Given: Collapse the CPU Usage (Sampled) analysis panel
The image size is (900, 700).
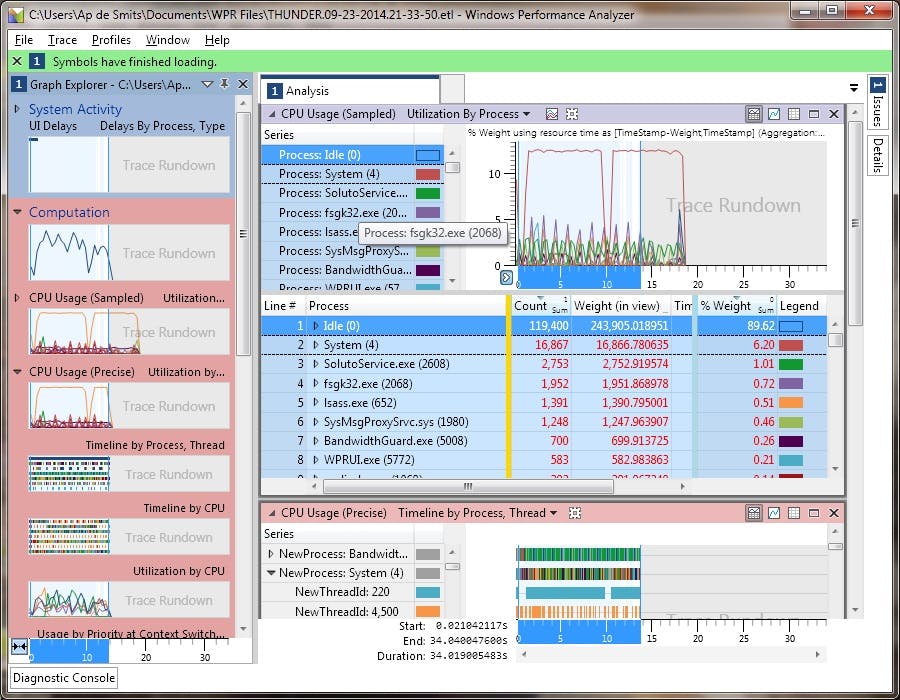Looking at the screenshot, I should (271, 114).
